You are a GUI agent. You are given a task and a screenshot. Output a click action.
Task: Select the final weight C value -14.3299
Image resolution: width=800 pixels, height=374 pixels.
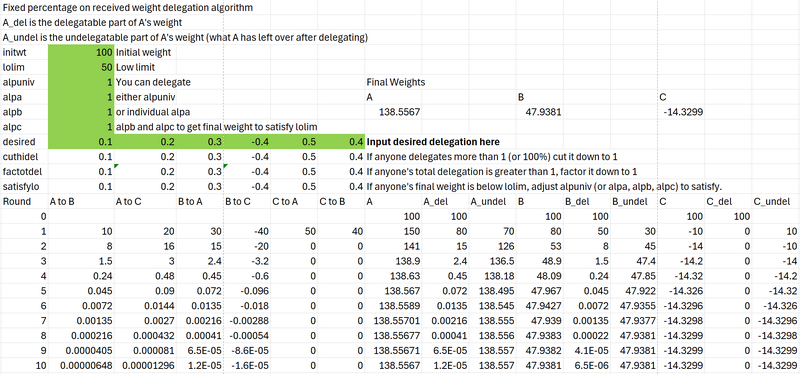[x=683, y=112]
